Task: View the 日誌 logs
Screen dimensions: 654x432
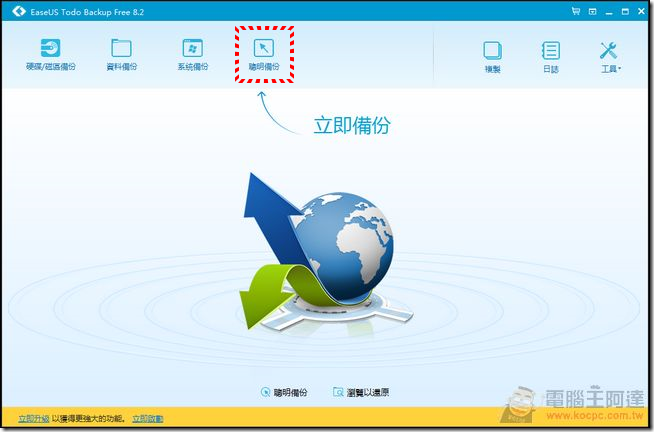Action: pos(551,57)
